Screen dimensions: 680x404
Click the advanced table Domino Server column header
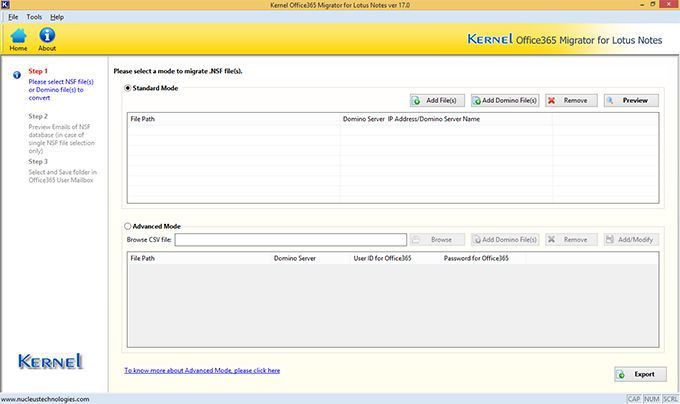coord(310,258)
